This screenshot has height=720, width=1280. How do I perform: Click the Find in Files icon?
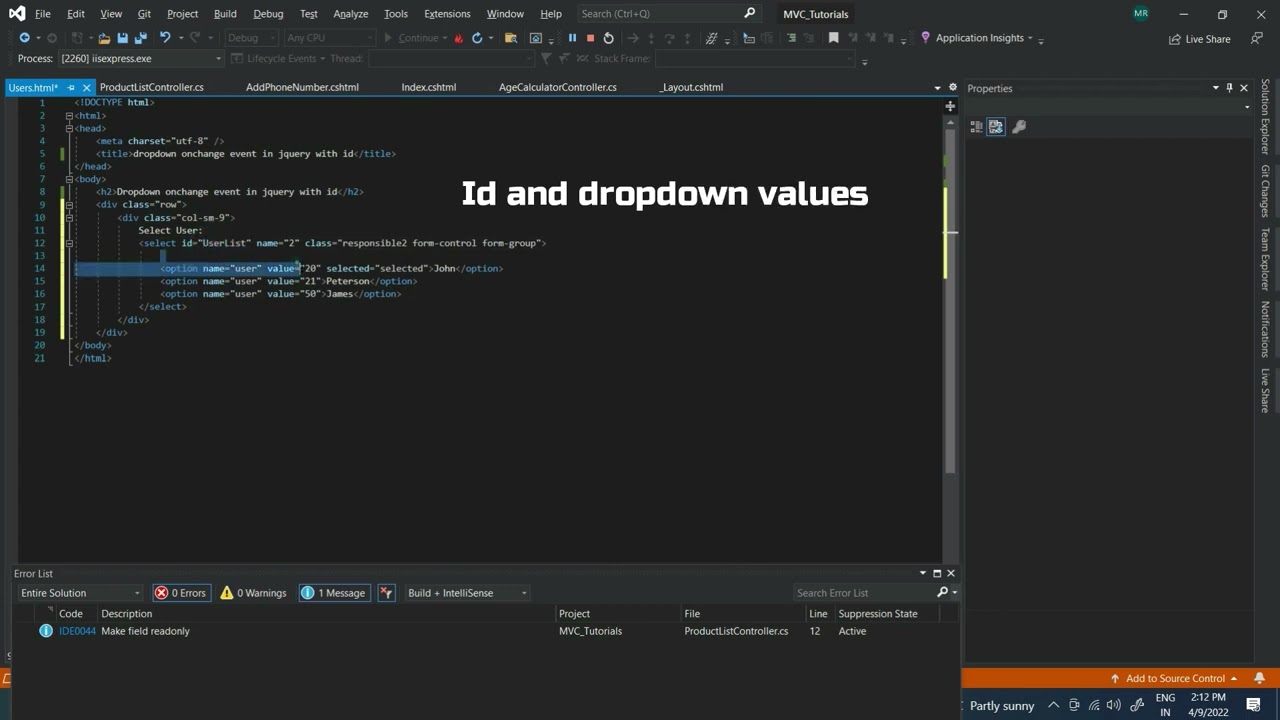click(511, 38)
